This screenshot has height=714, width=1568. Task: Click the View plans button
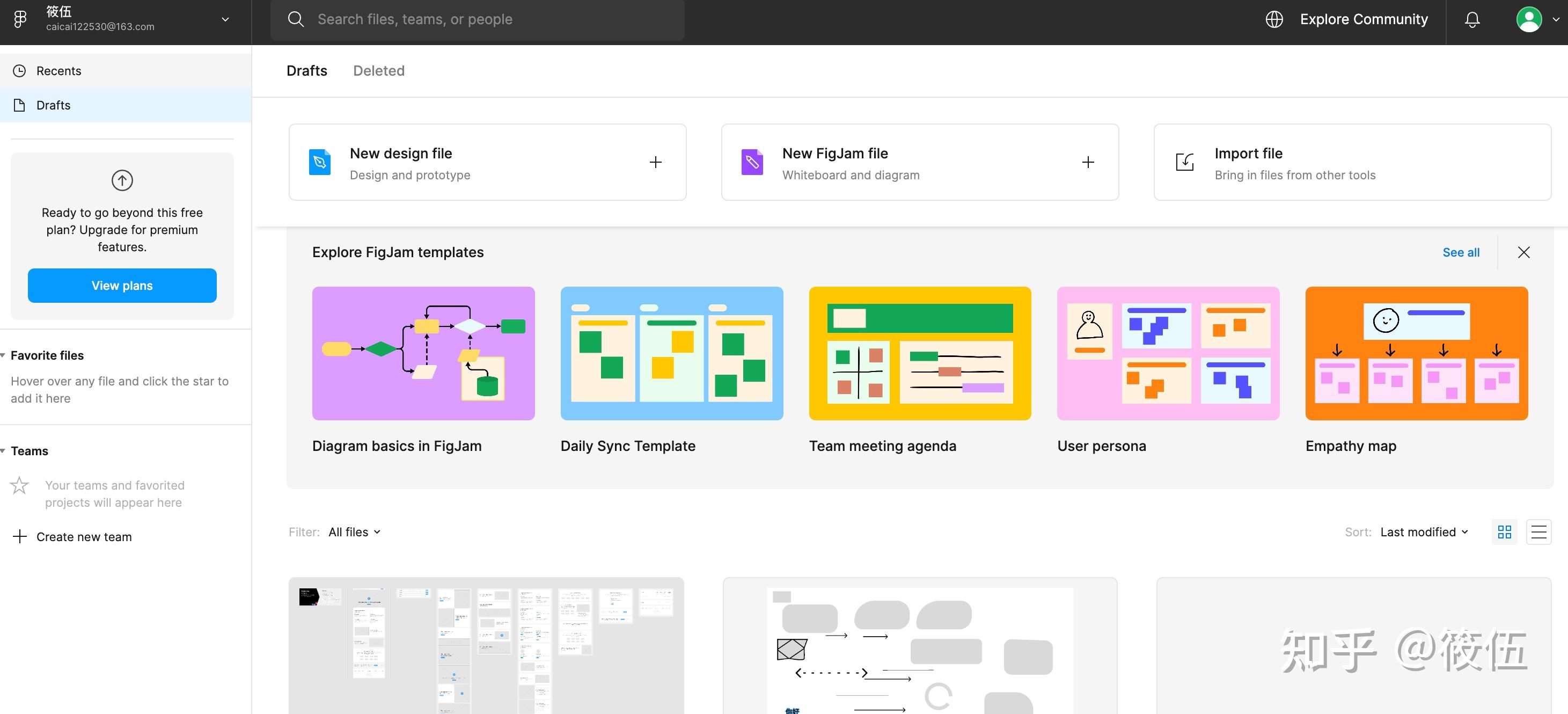click(x=122, y=286)
